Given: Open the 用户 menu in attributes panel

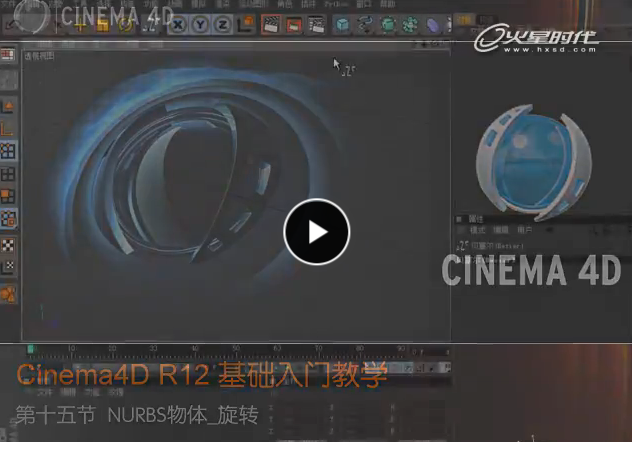Looking at the screenshot, I should click(x=524, y=230).
